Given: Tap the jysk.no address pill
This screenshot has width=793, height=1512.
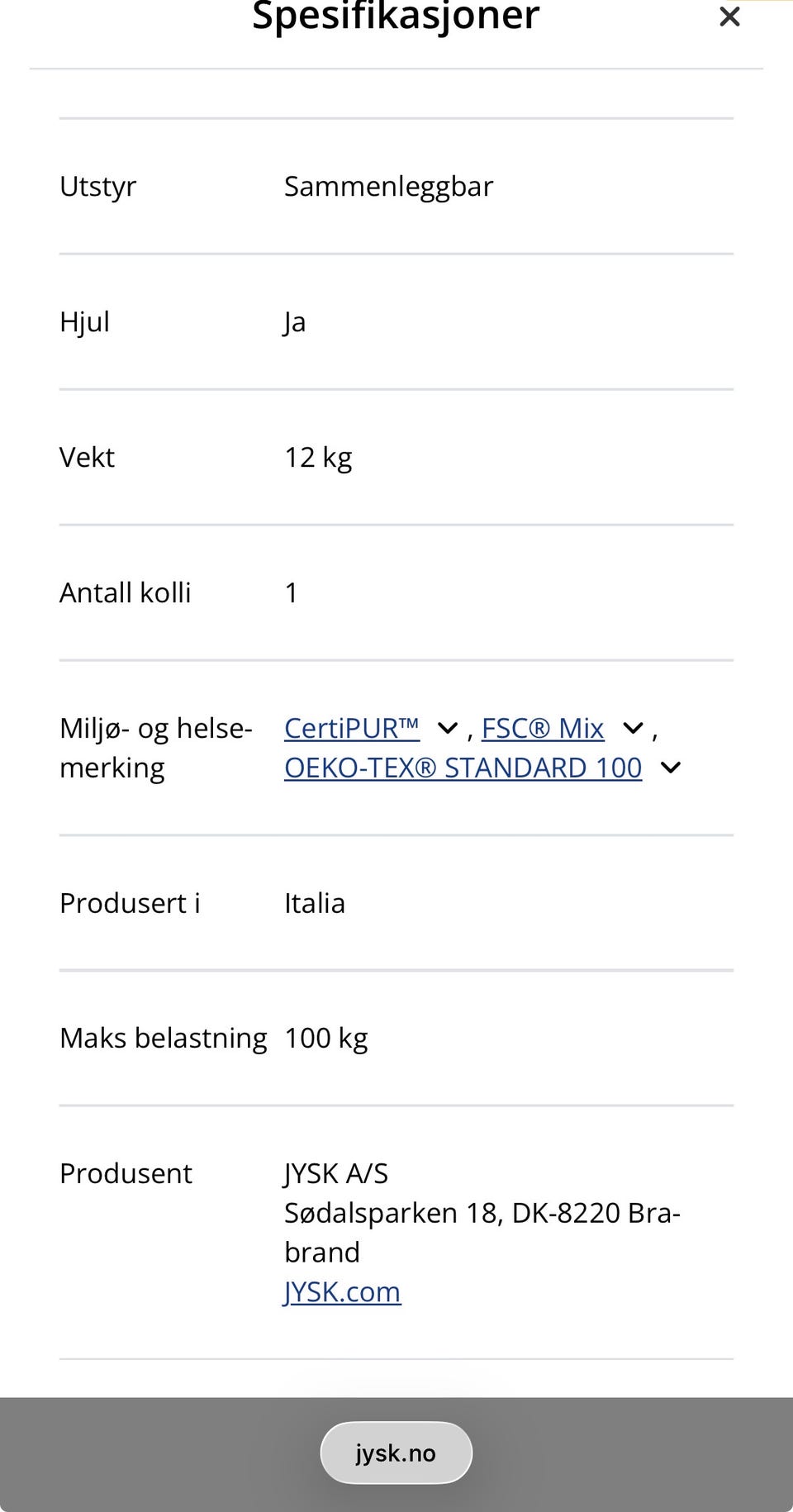Looking at the screenshot, I should tap(396, 1453).
